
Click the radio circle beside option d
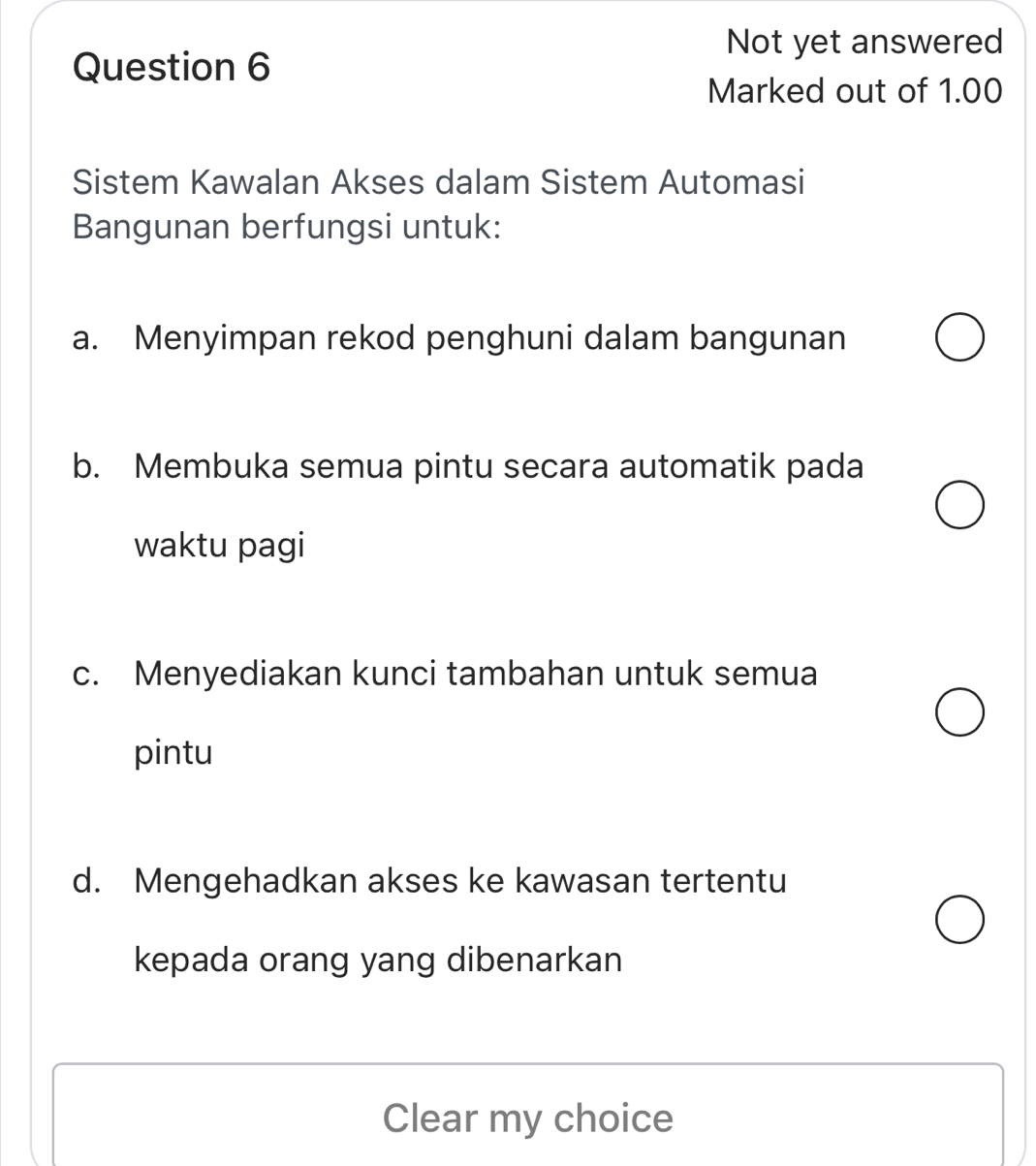[x=960, y=919]
